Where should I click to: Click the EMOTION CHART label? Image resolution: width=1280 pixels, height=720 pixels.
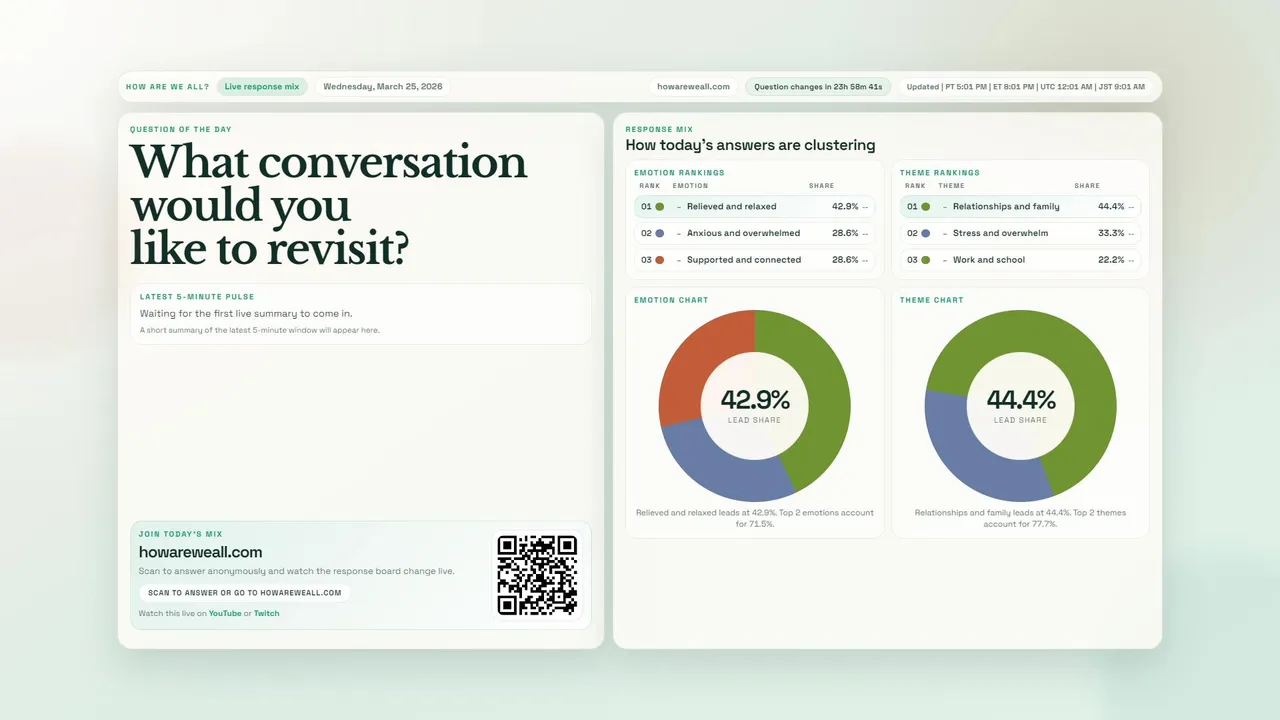tap(671, 300)
